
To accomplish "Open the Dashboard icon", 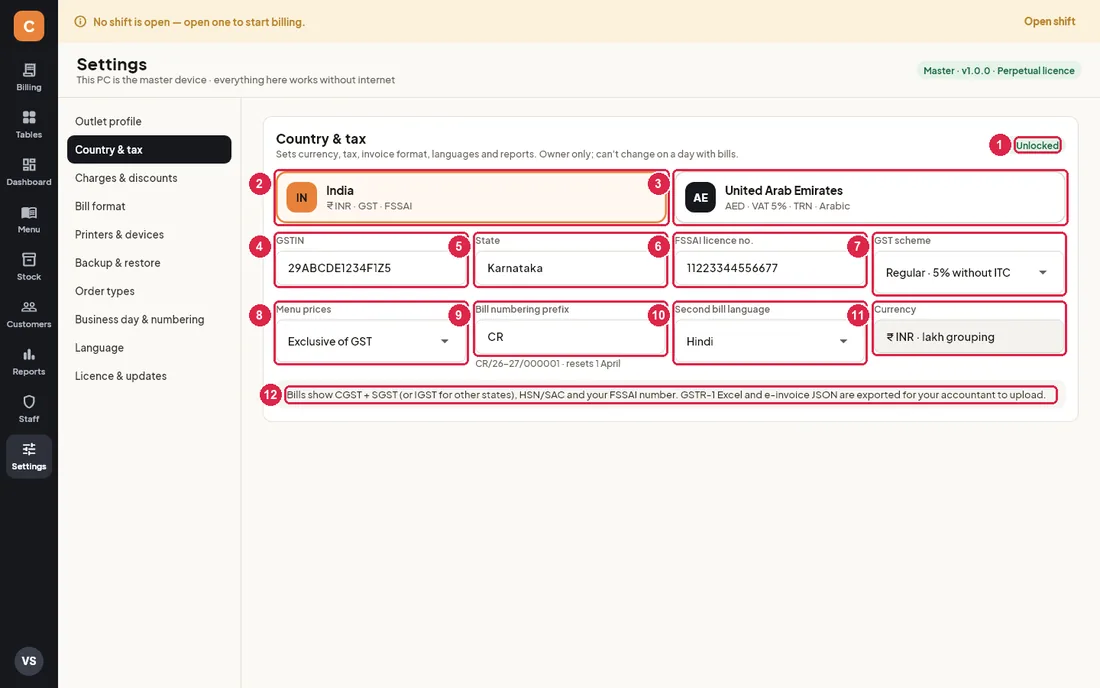I will (x=29, y=165).
